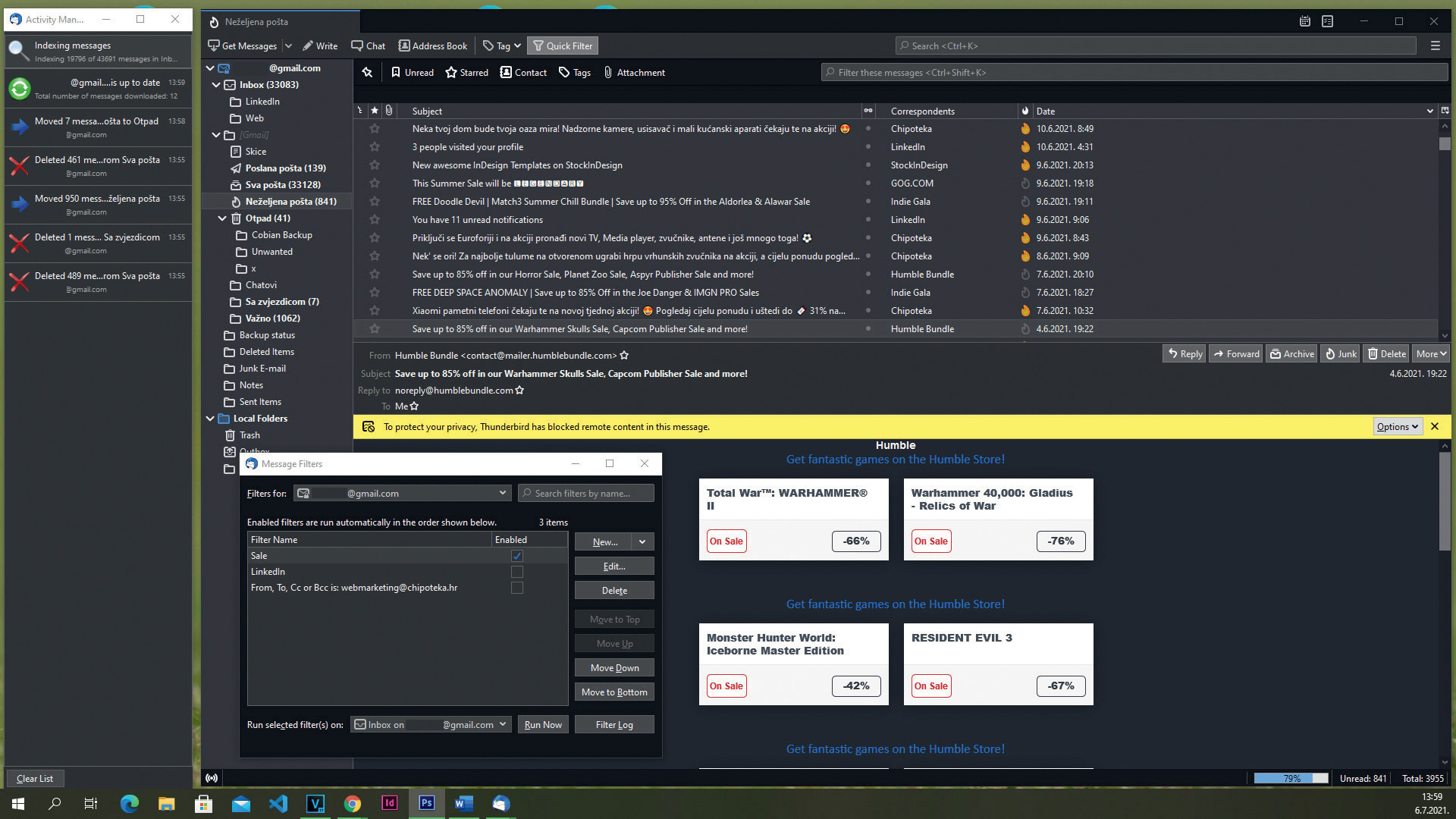Enable the webmarketing@chipoteka.hr filter checkbox

click(516, 588)
